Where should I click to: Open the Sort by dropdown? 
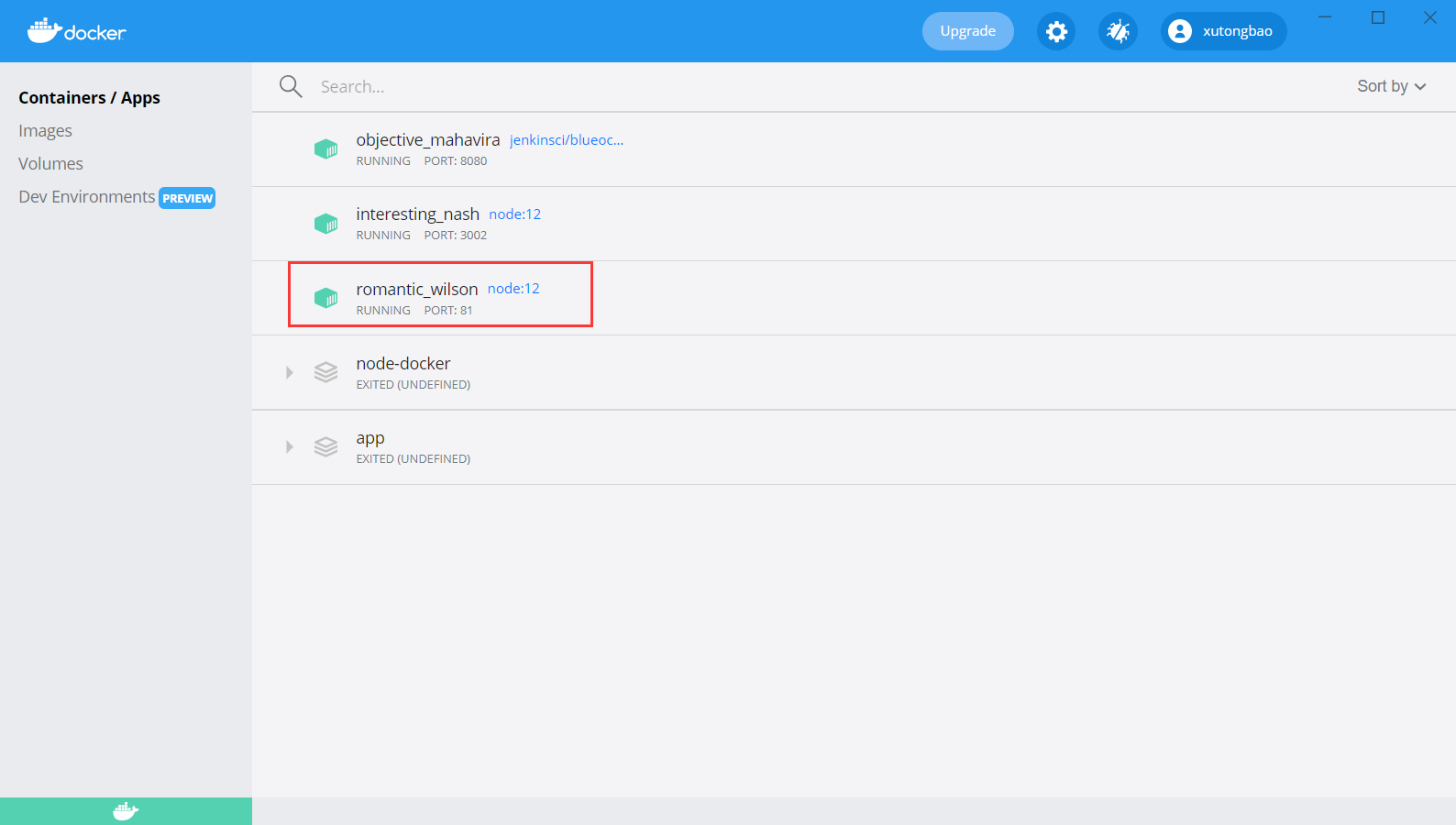coord(1391,86)
